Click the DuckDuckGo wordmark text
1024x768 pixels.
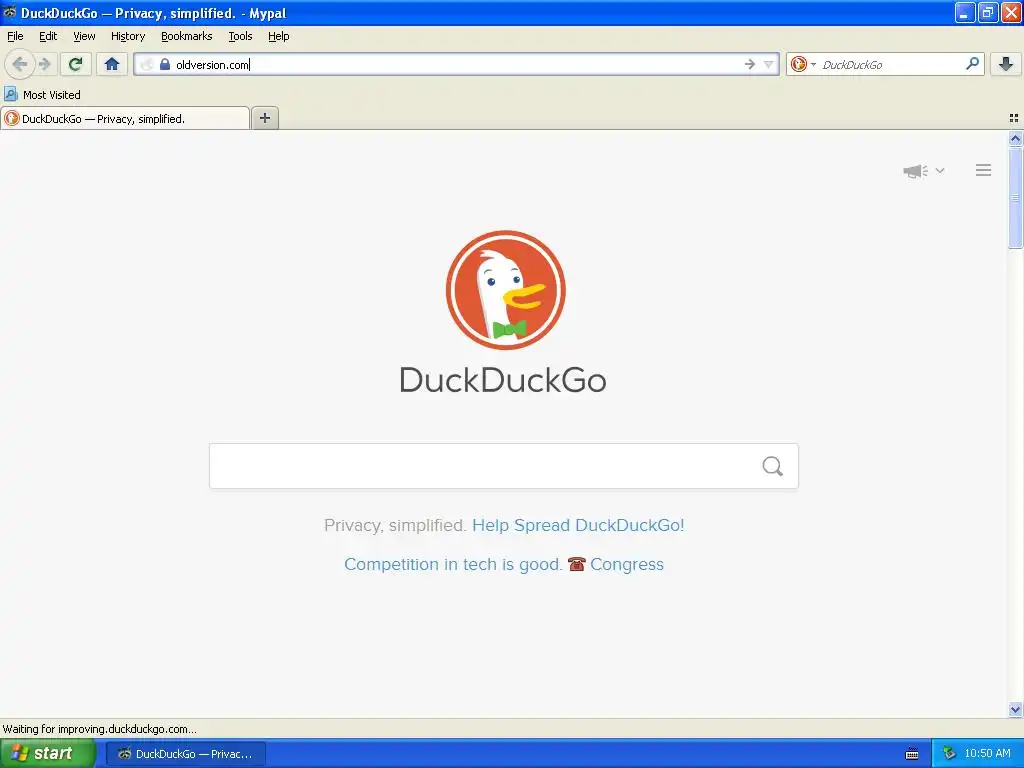point(503,380)
